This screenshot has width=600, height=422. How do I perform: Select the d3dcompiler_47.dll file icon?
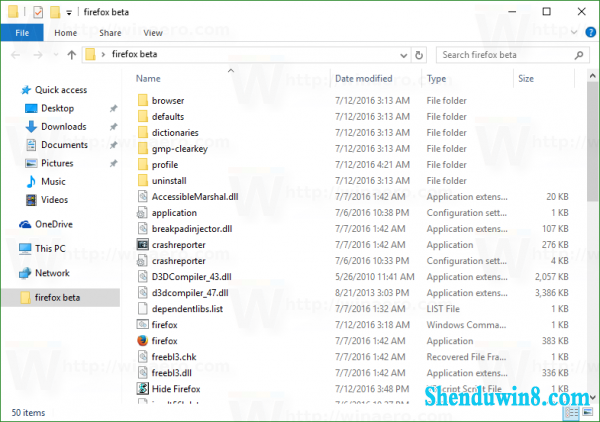point(142,293)
